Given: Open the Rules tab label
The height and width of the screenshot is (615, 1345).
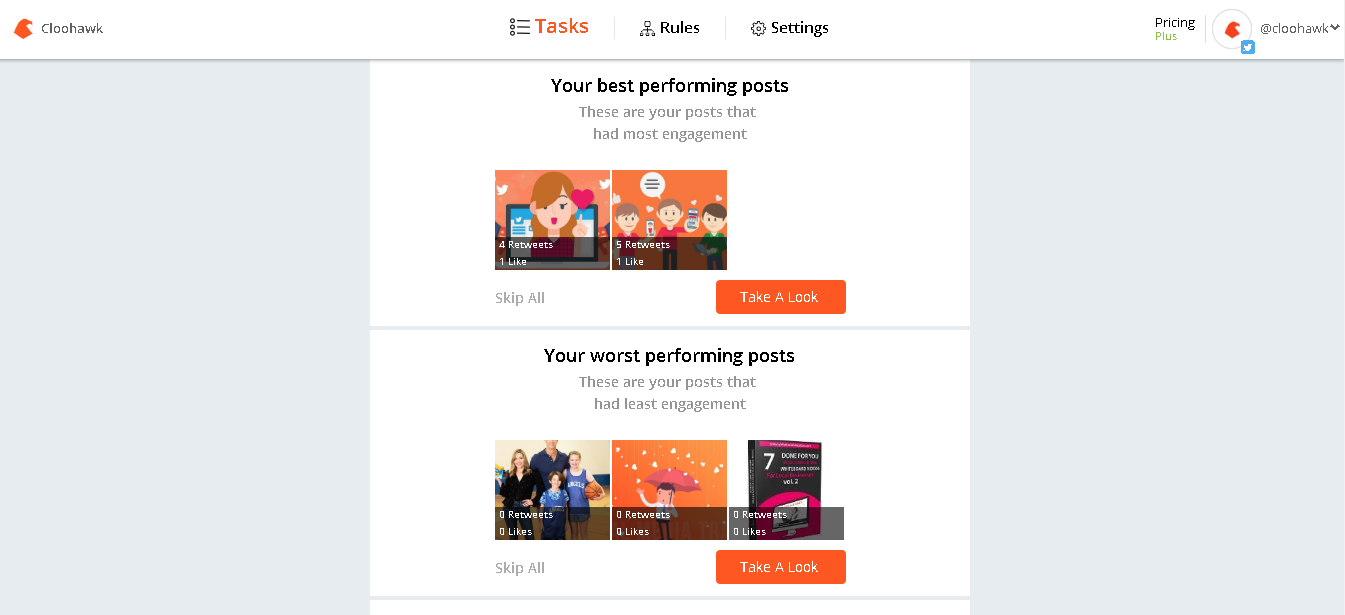Looking at the screenshot, I should (x=680, y=28).
